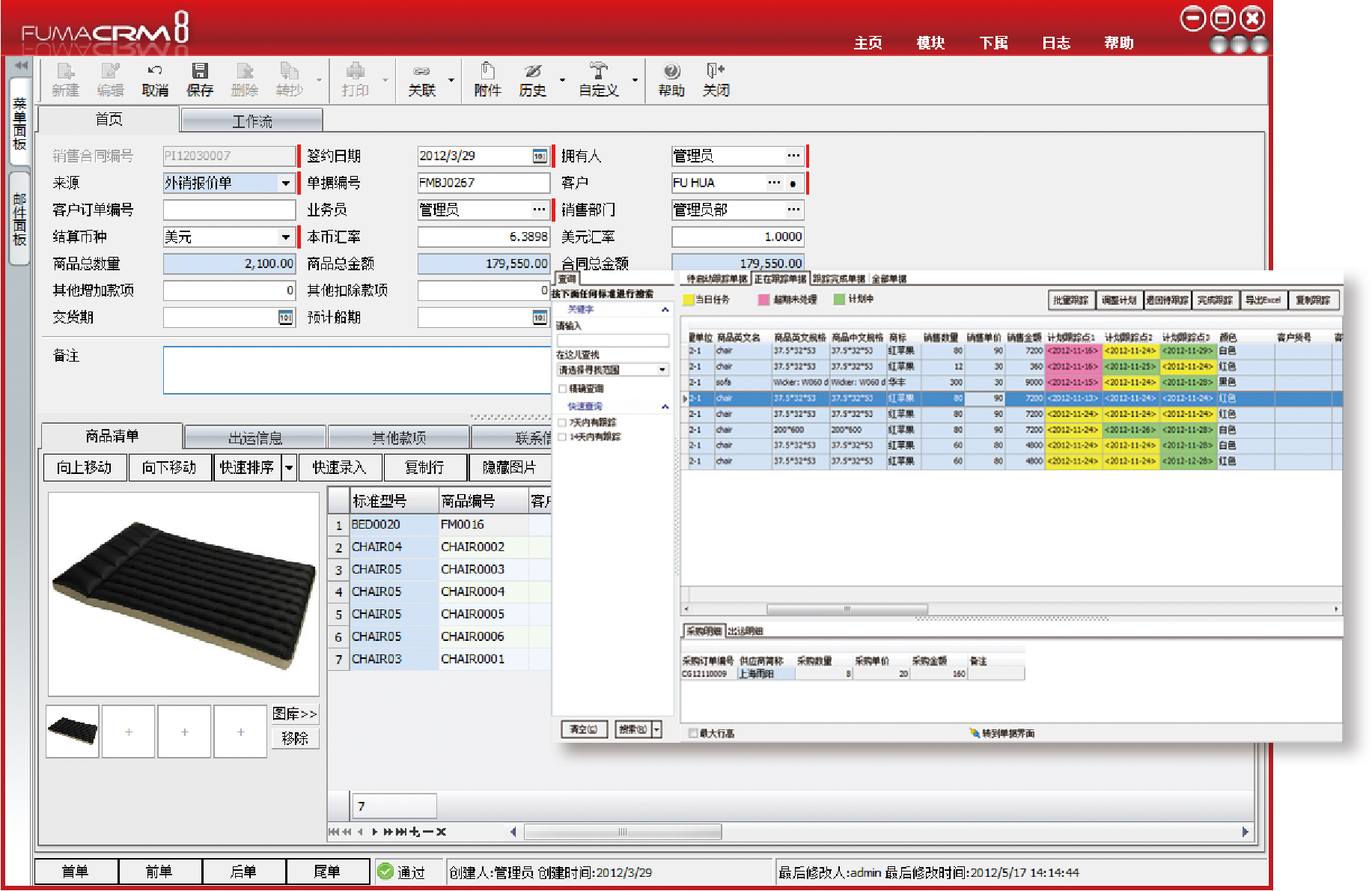The image size is (1372, 891).
Task: Click the 关联 (Link) toolbar icon
Action: (x=421, y=72)
